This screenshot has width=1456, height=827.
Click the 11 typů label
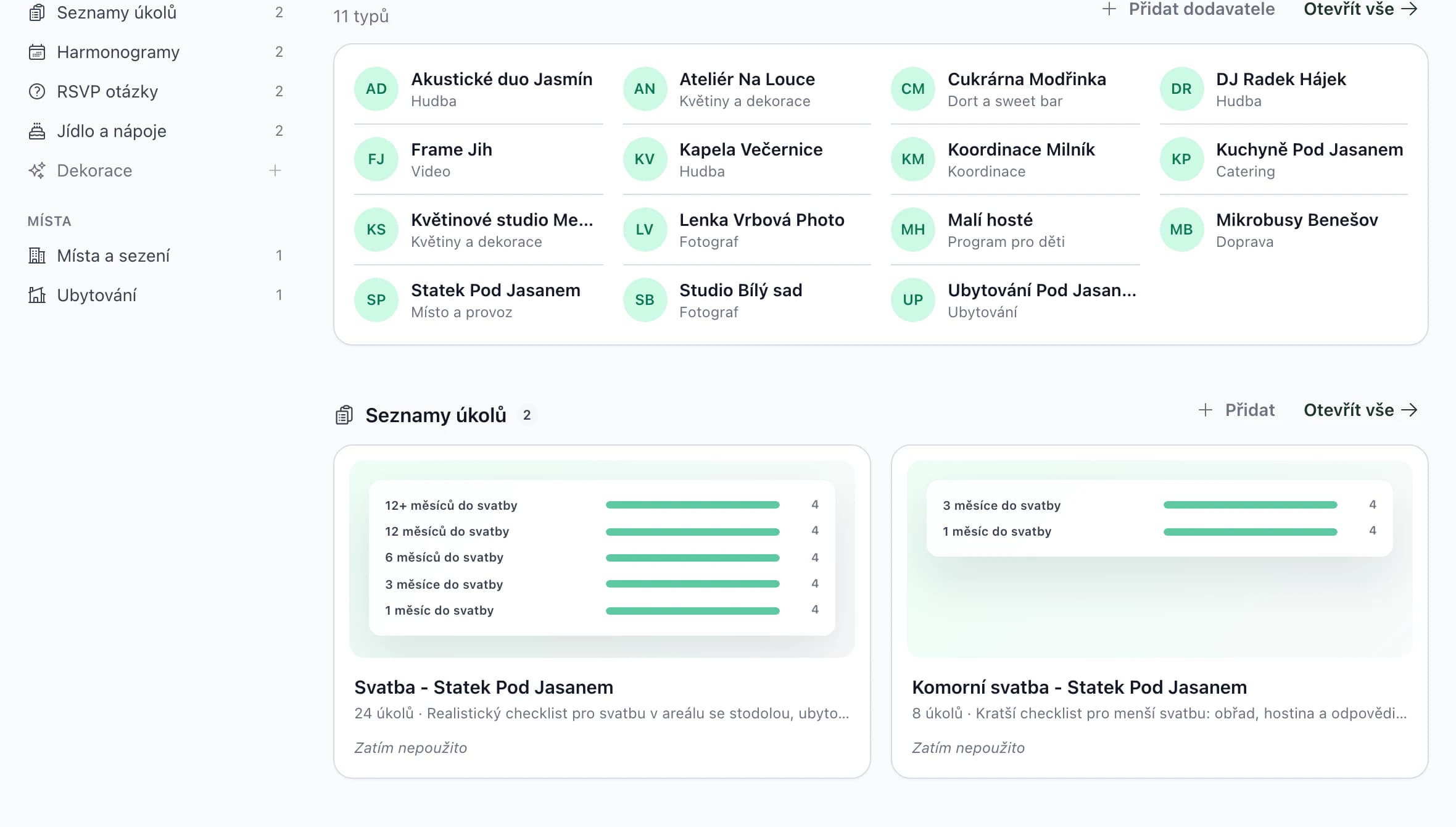click(361, 16)
